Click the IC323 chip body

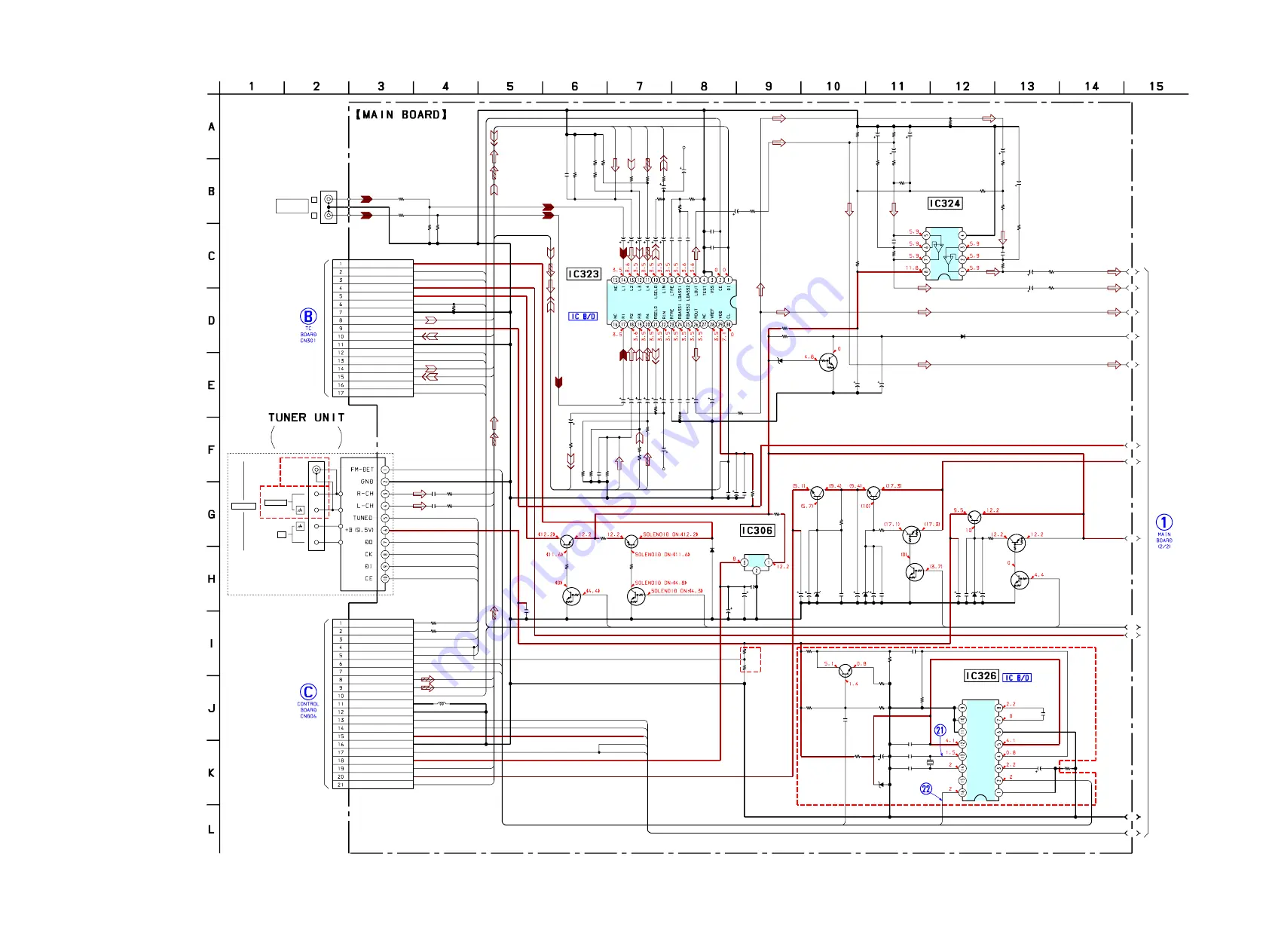pos(671,302)
